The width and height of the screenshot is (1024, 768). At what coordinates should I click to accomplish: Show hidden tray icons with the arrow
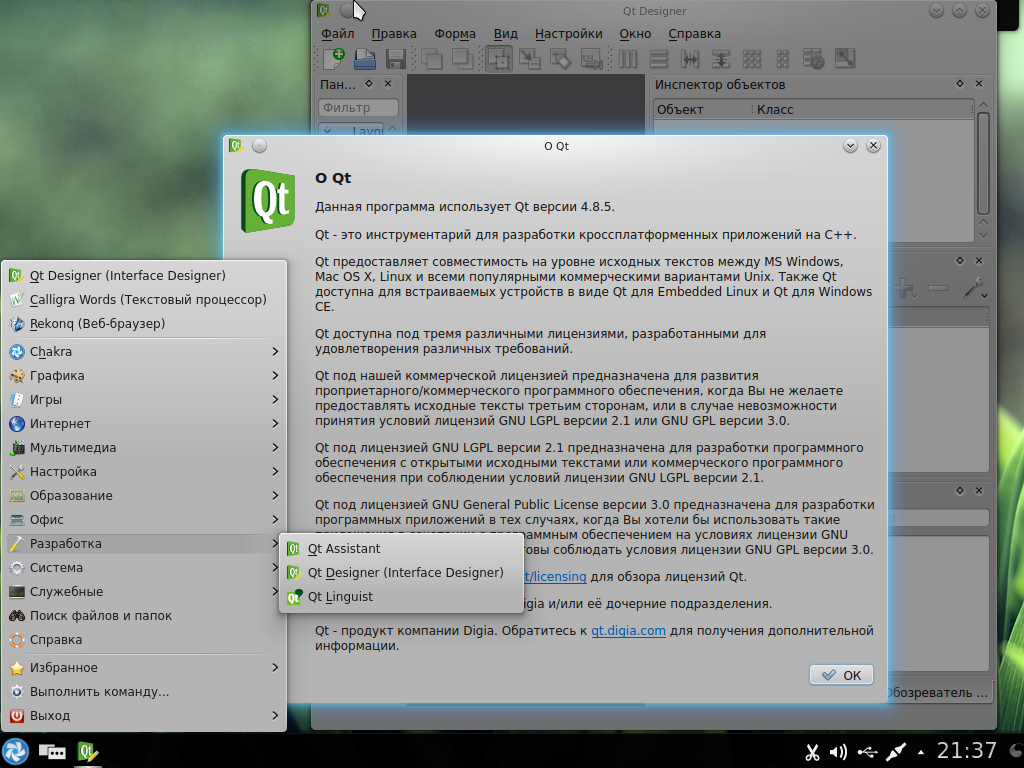(921, 752)
